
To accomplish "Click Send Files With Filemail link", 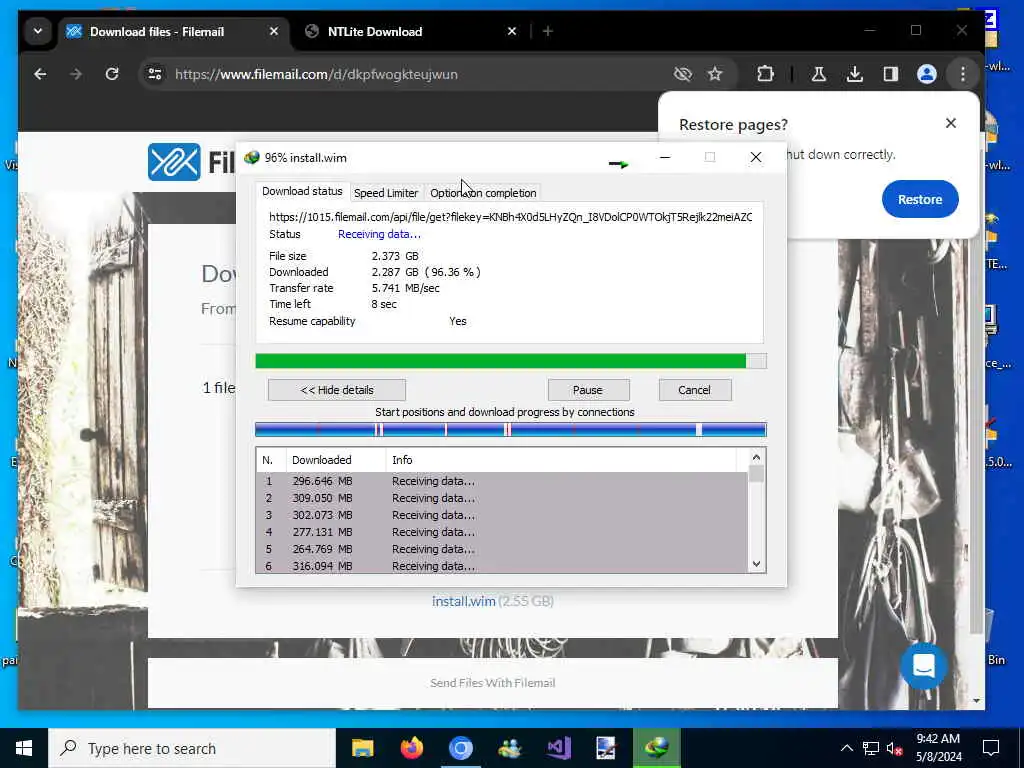I will coord(492,682).
